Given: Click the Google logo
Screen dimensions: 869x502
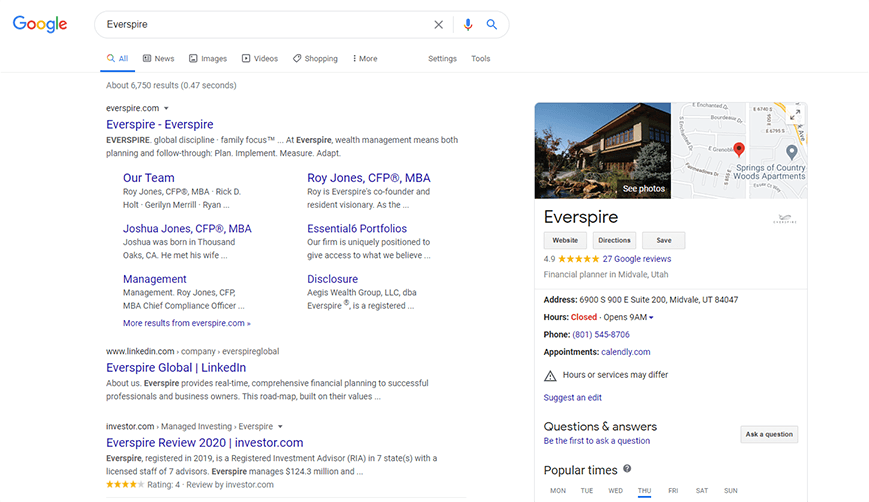Looking at the screenshot, I should coord(40,24).
